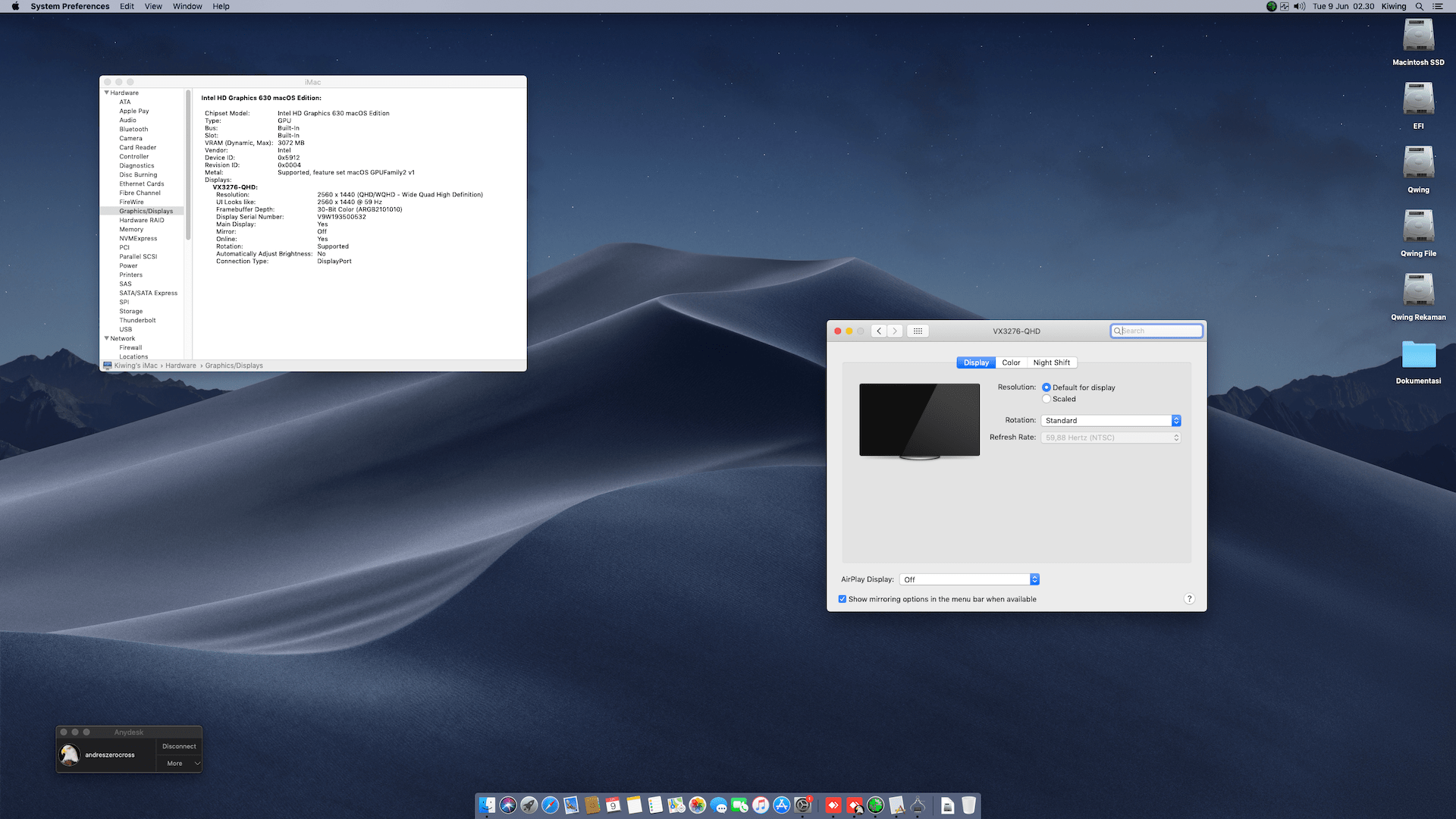The height and width of the screenshot is (819, 1456).
Task: Click System Information sidebar scrollbar
Action: pyautogui.click(x=188, y=165)
